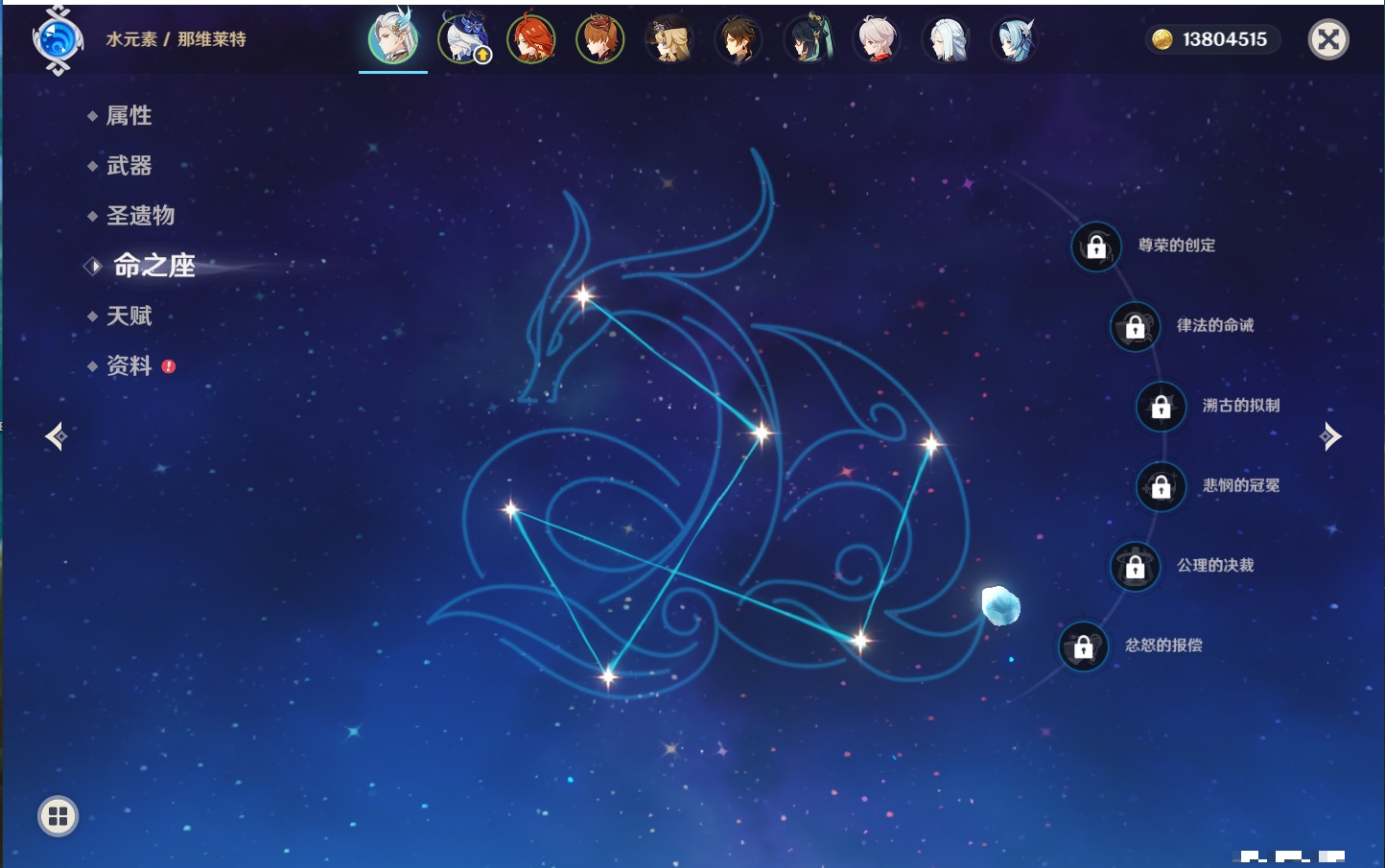Pick Zhongli's portrait icon

[739, 40]
